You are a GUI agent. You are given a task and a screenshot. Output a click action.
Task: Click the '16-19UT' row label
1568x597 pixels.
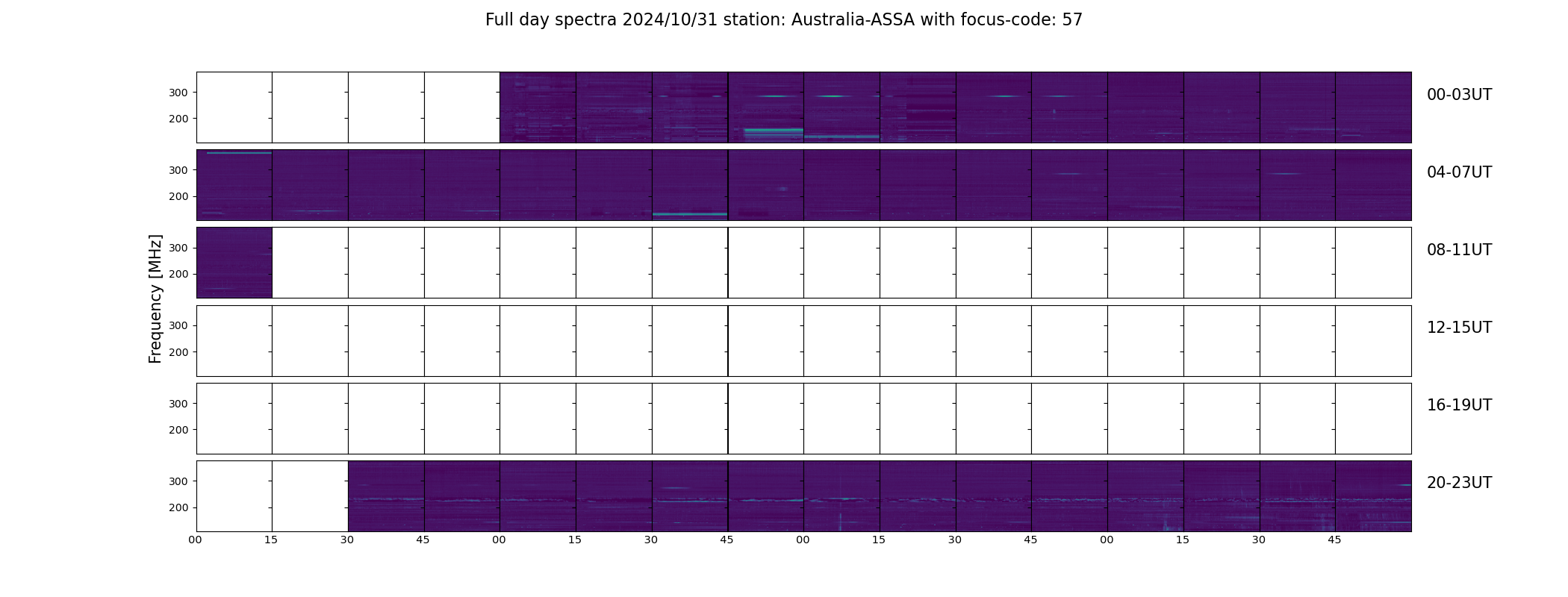1459,405
